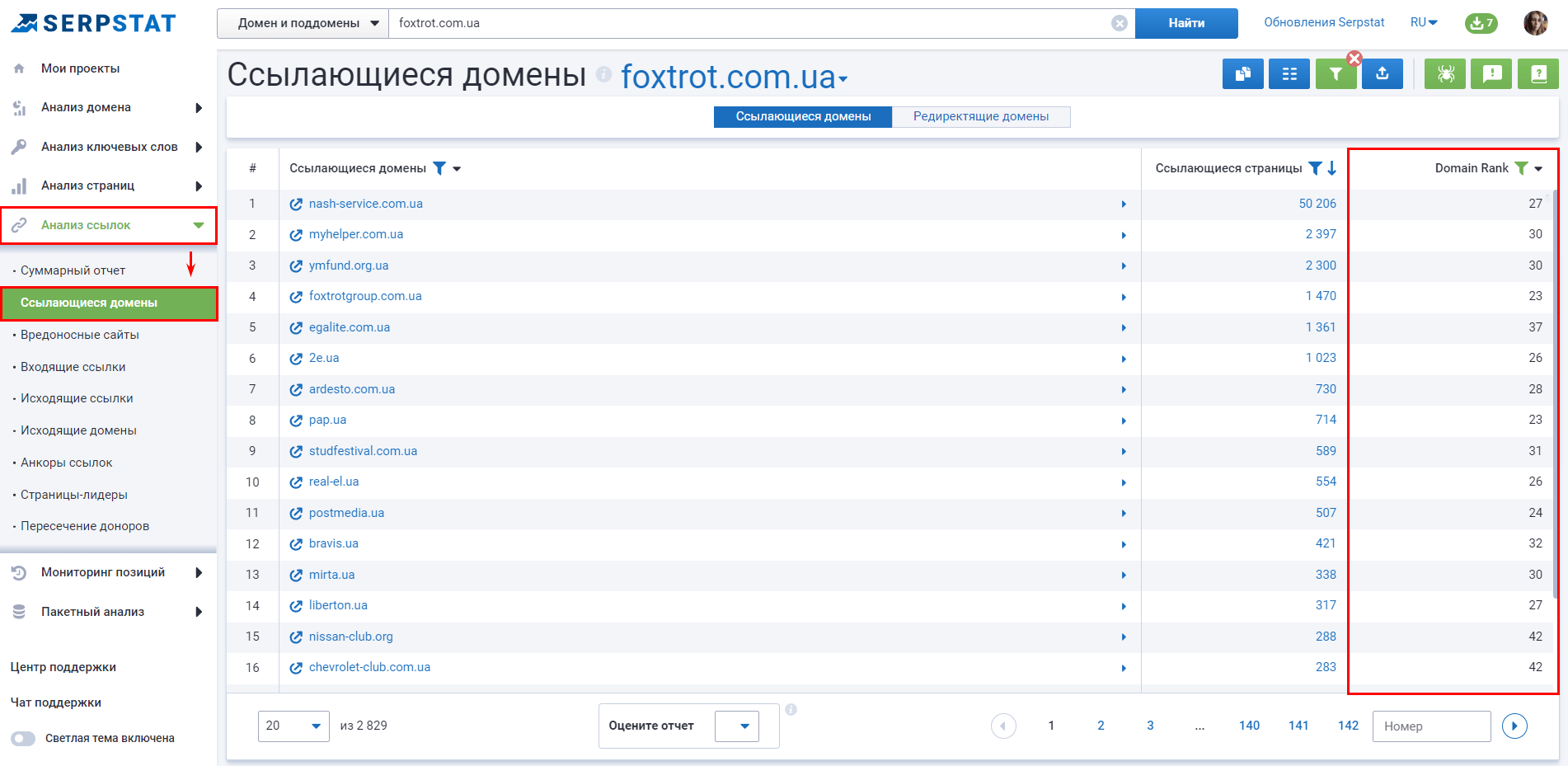1568x766 pixels.
Task: Open the column settings toolbar icon
Action: pos(1289,74)
